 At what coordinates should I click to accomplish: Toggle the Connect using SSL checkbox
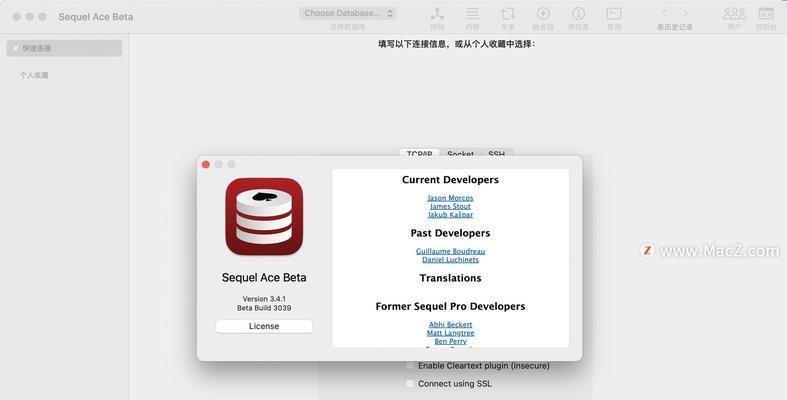coord(410,383)
